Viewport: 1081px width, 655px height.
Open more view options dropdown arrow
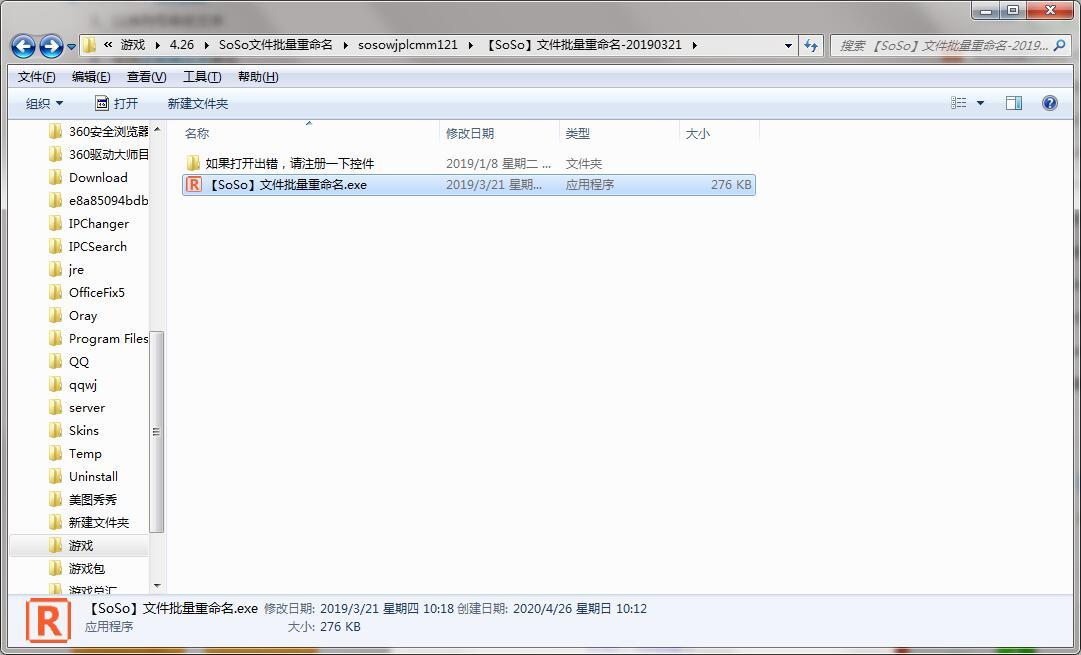tap(980, 103)
